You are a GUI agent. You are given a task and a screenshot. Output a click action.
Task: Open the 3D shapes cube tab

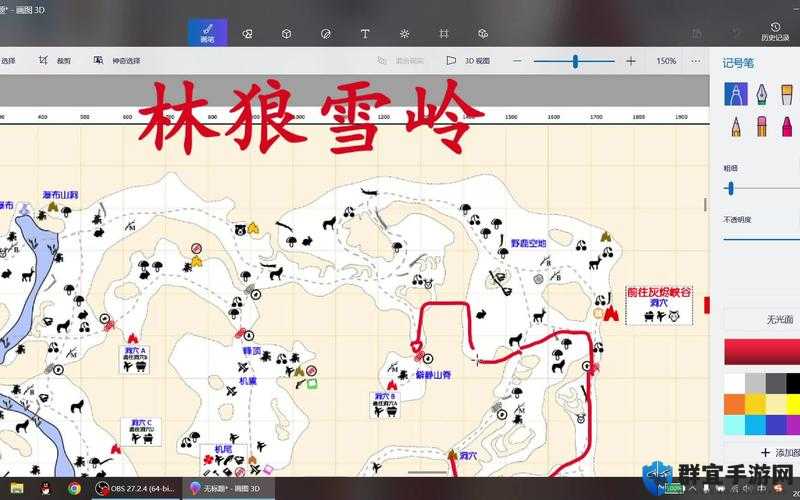(x=286, y=34)
